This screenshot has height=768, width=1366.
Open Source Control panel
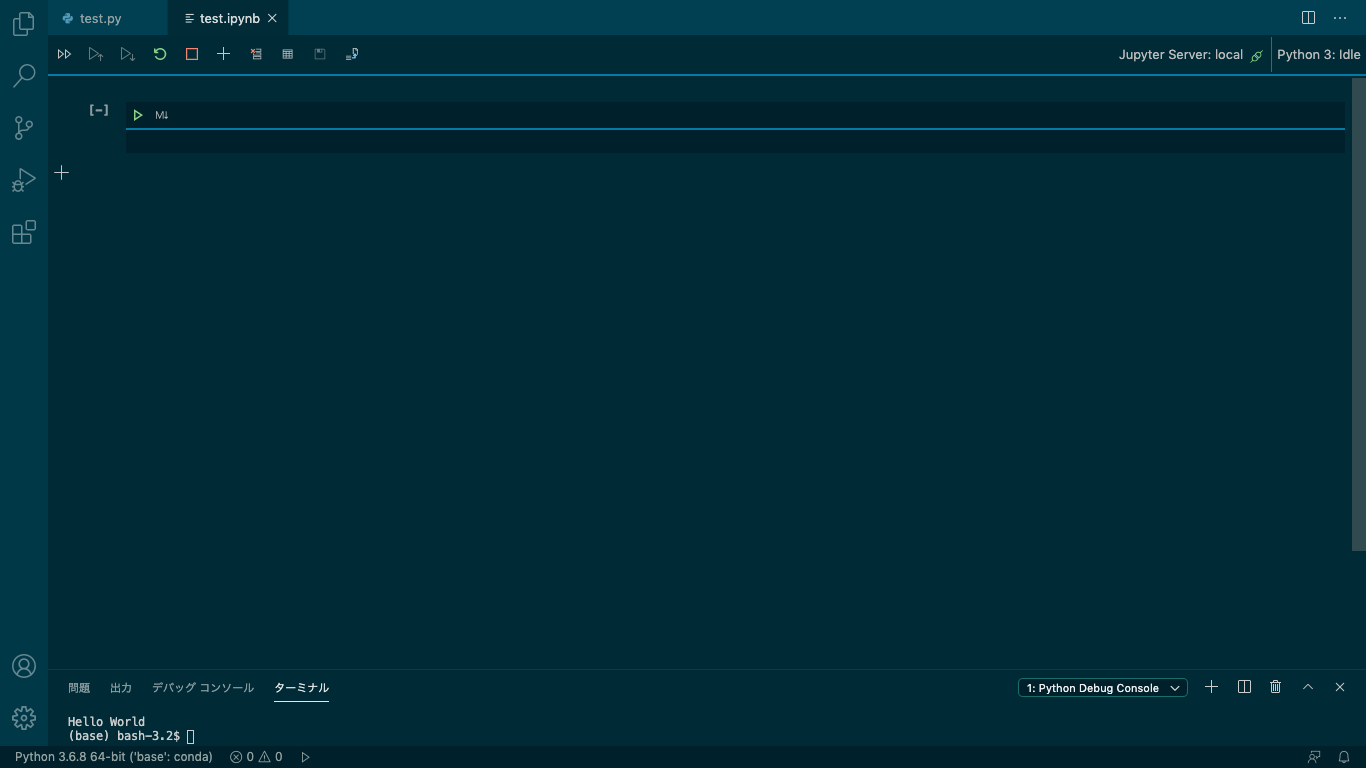click(23, 128)
